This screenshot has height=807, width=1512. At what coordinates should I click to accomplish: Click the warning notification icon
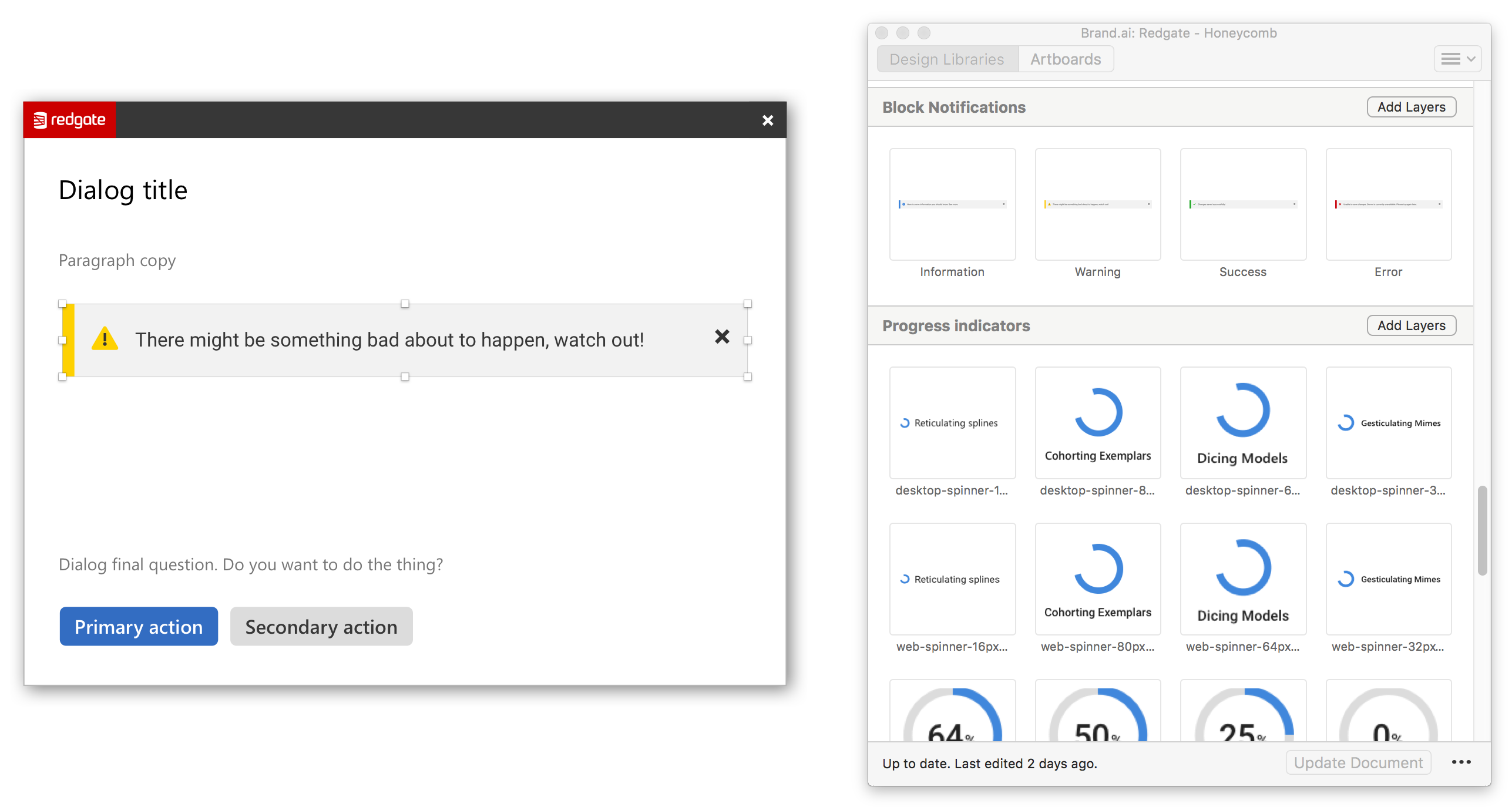[104, 339]
